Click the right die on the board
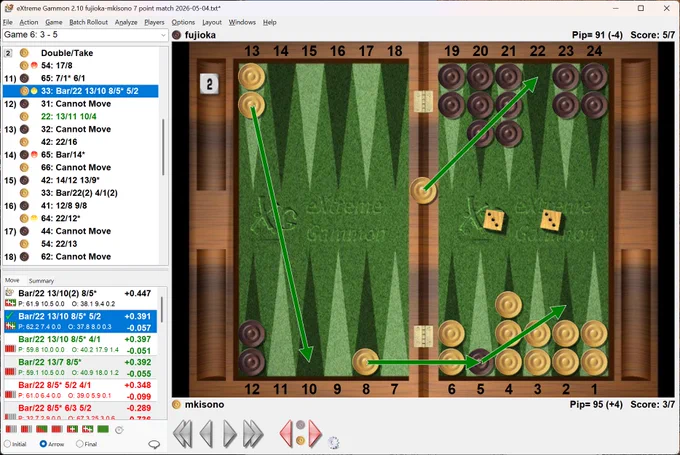680x455 pixels. (x=551, y=219)
